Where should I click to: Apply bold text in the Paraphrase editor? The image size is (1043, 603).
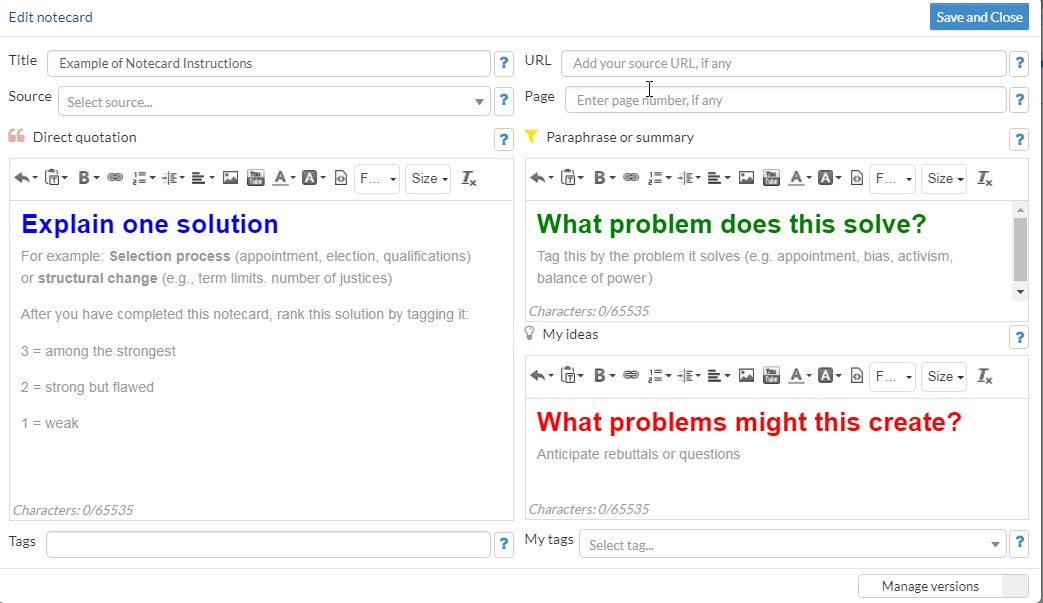[x=600, y=178]
